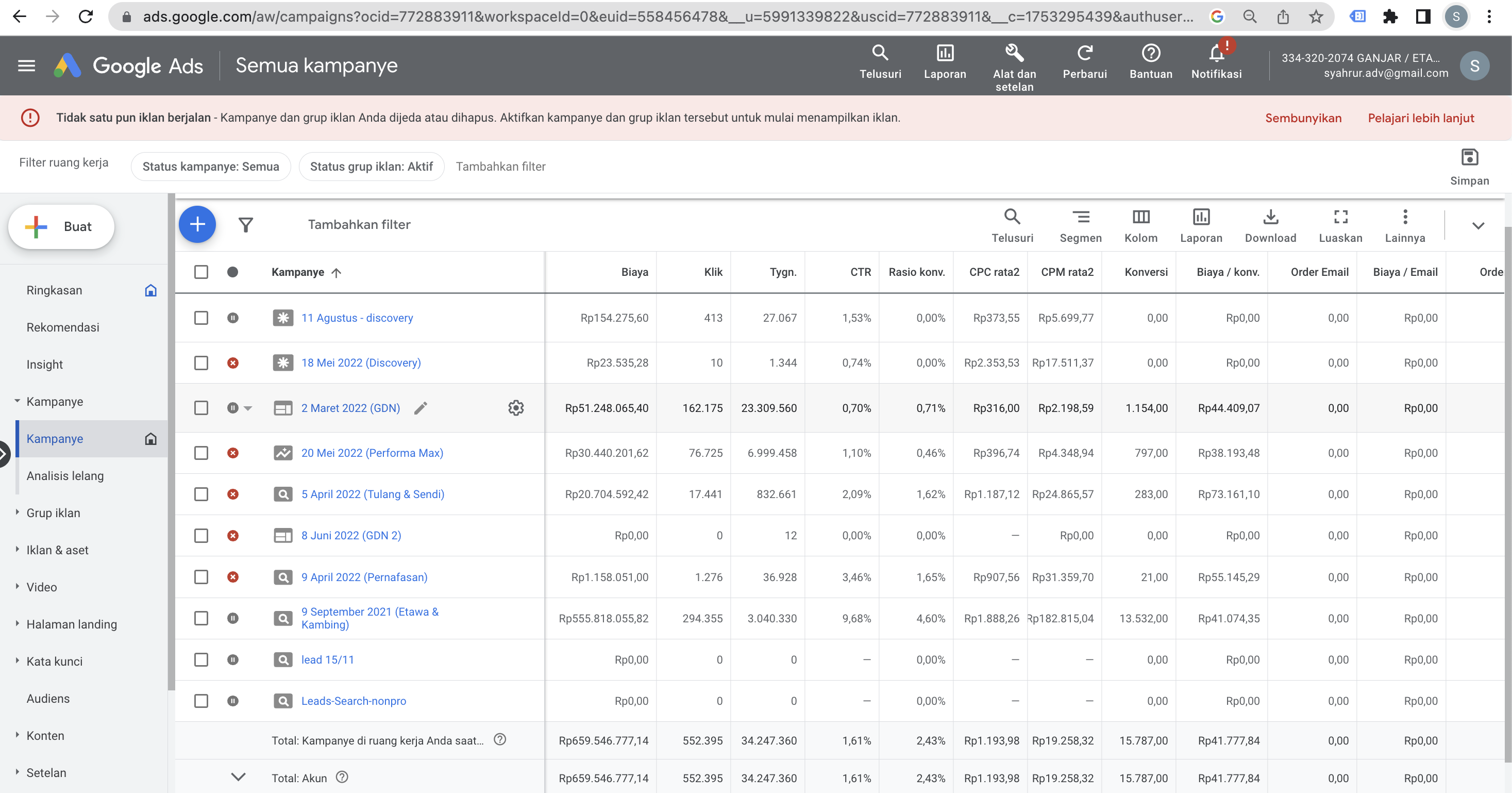1512x793 pixels.
Task: Select checkbox for 11 Agustus - discovery
Action: coord(201,318)
